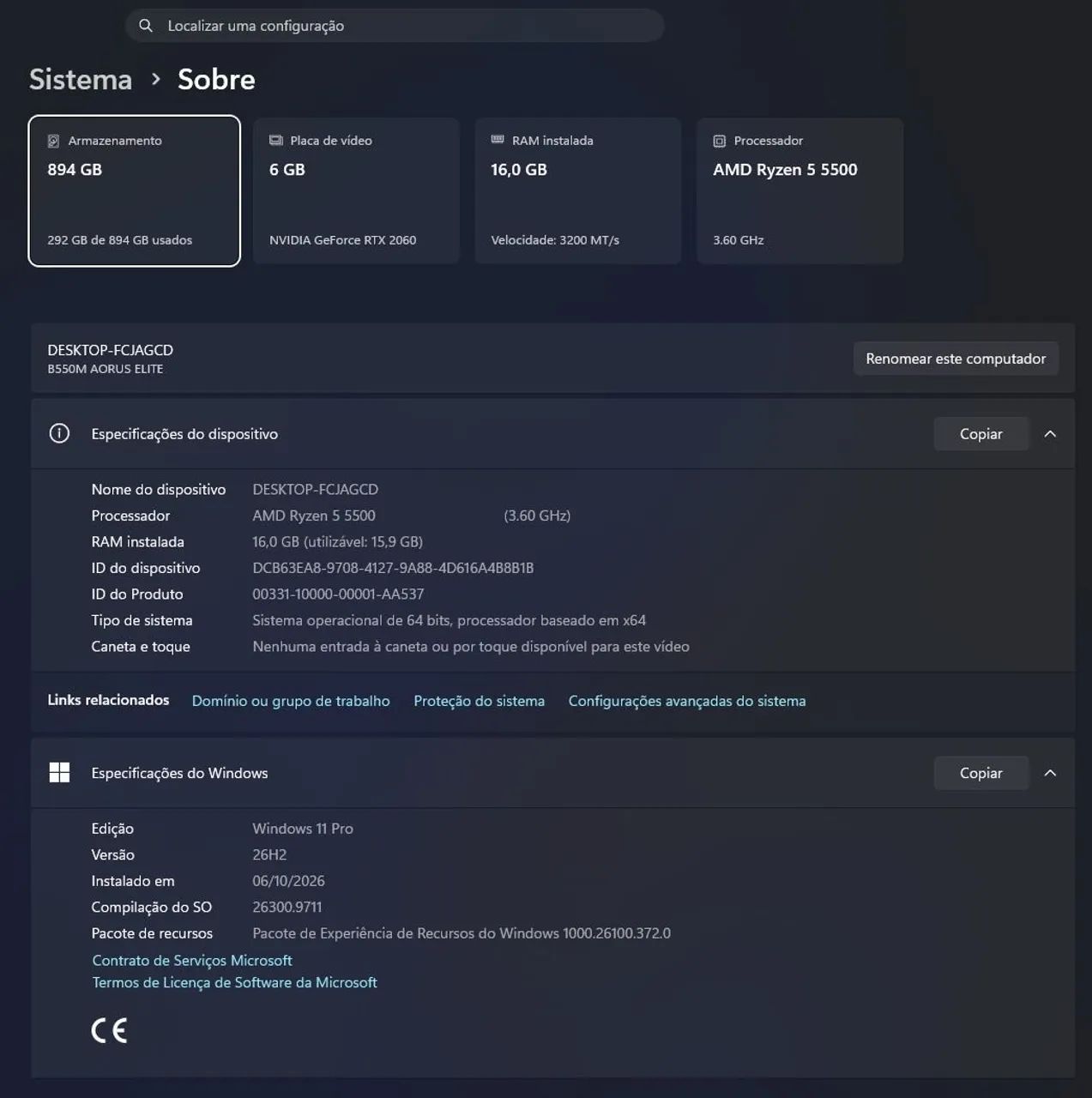Select the Windows 11 Pro edition value

pos(303,829)
